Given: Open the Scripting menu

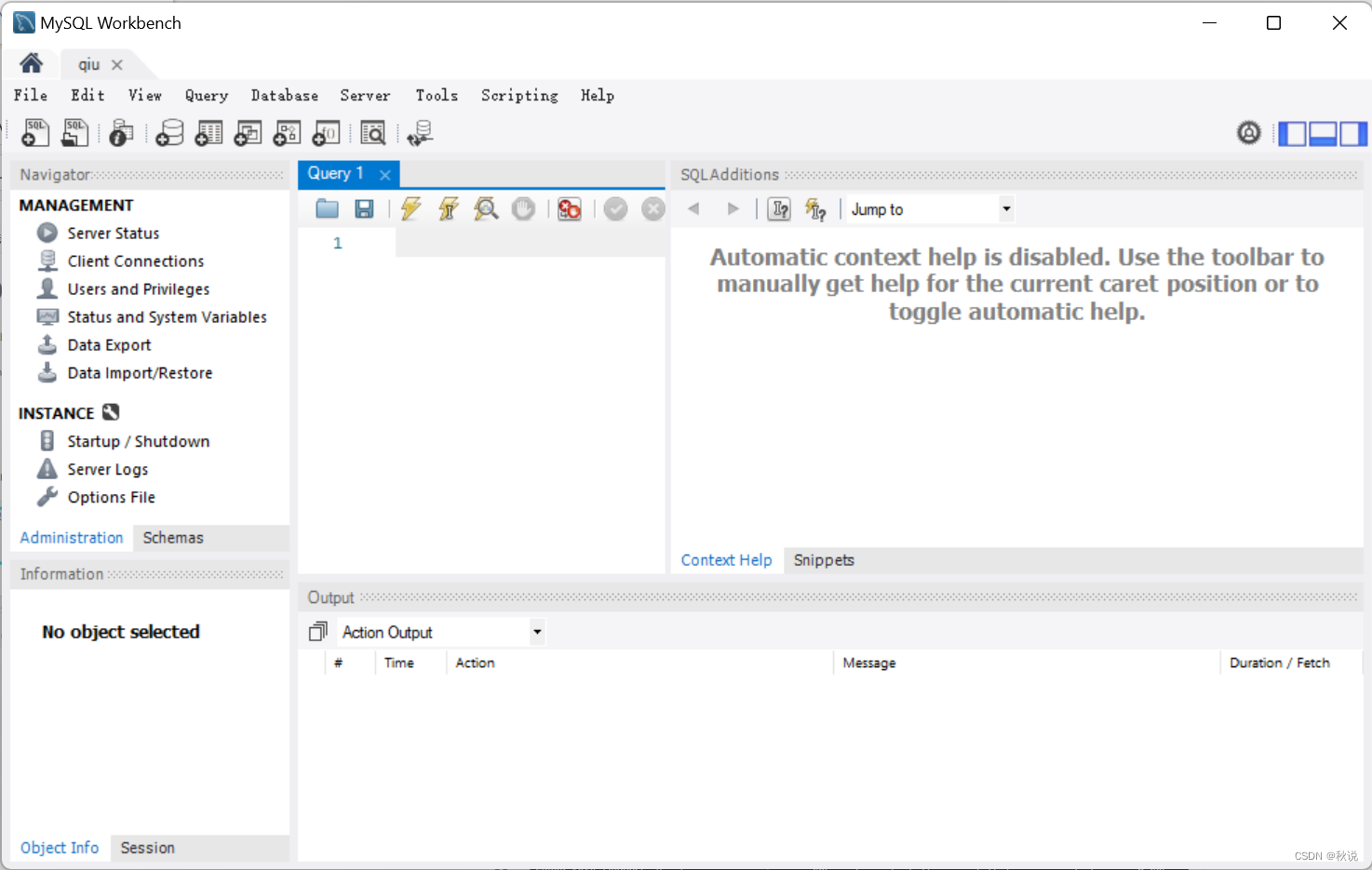Looking at the screenshot, I should point(519,95).
